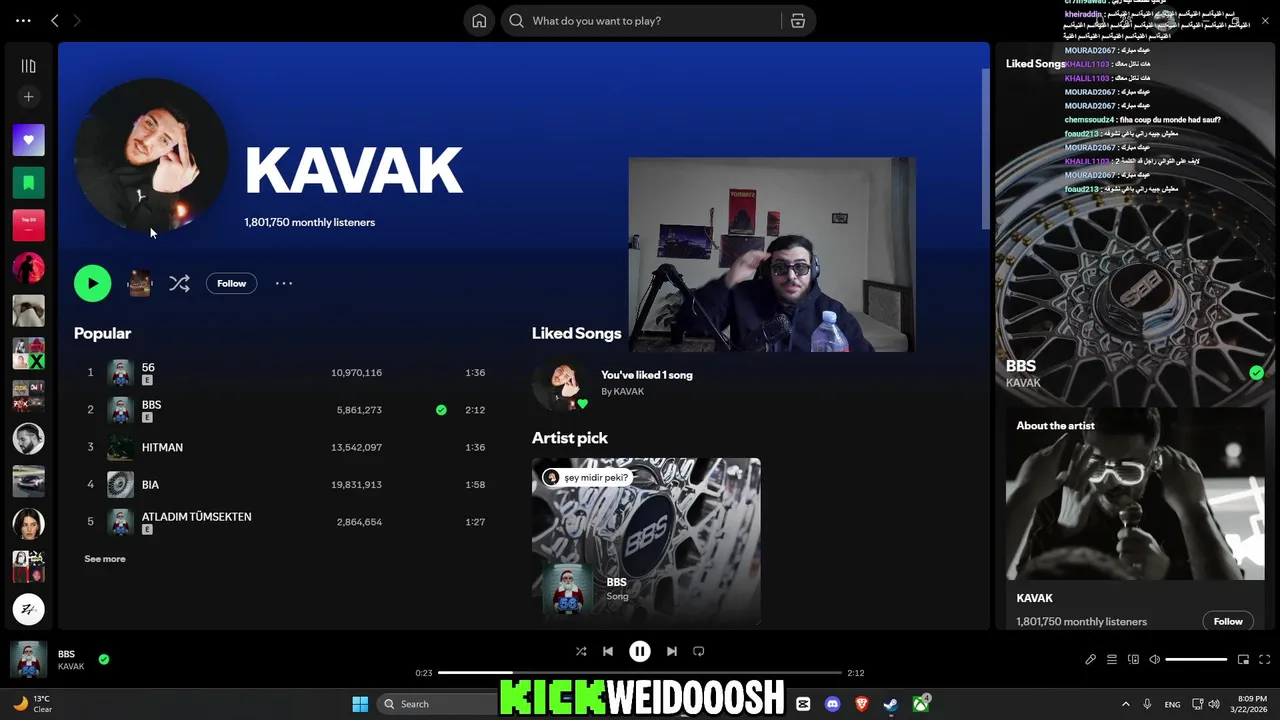
Task: Click KAVAK artist profile picture
Action: [151, 155]
